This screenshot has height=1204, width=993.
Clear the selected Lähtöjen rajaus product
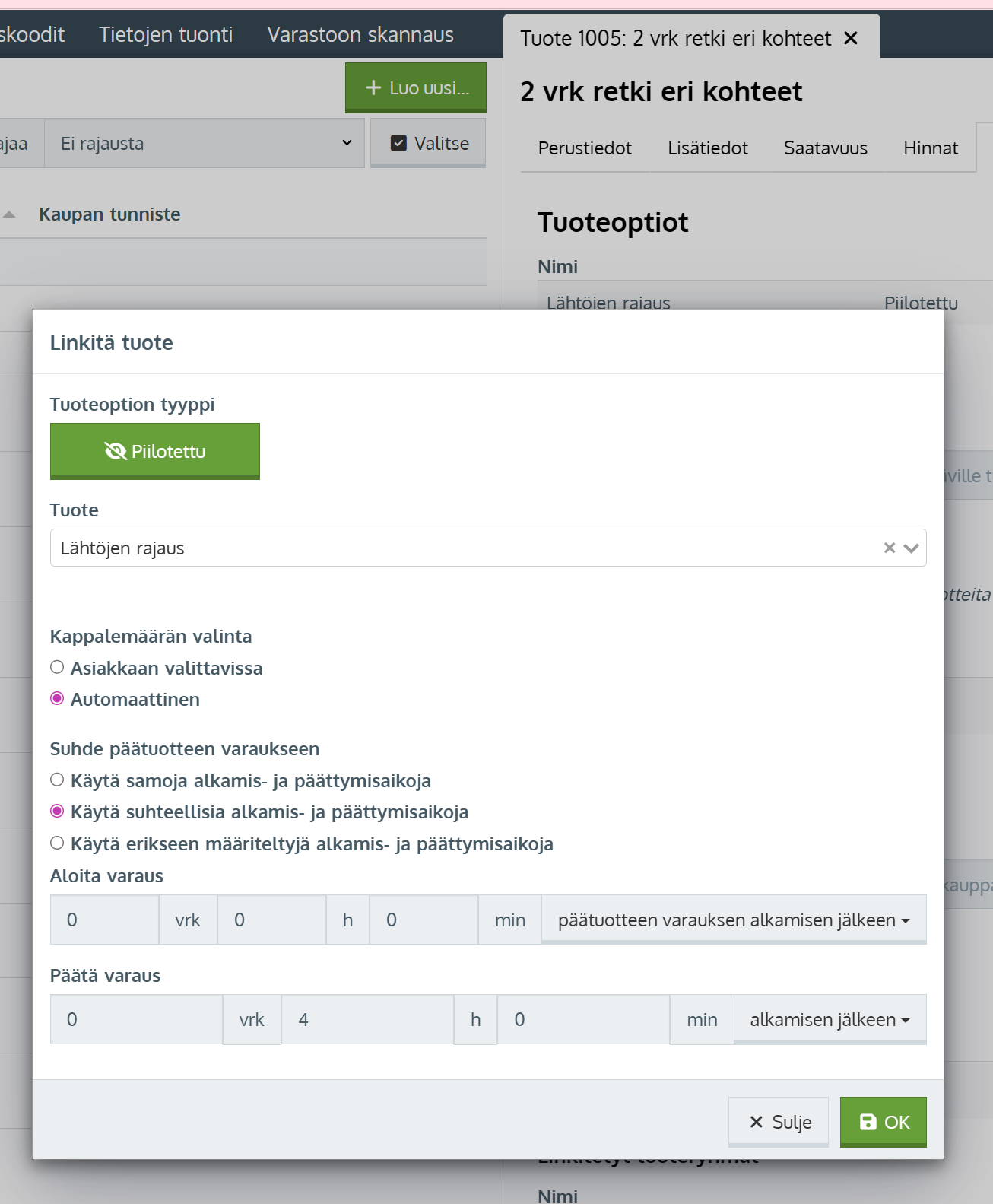(x=889, y=548)
